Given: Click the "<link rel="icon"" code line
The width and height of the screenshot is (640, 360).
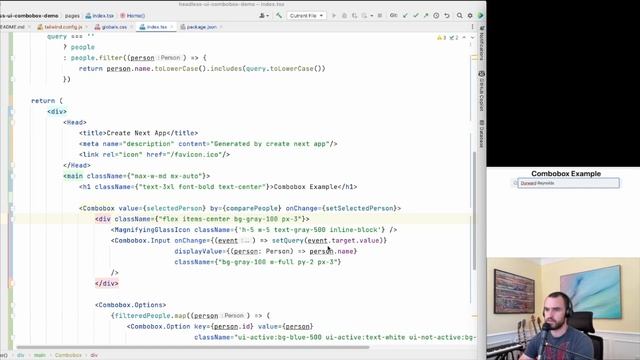Looking at the screenshot, I should (x=155, y=155).
